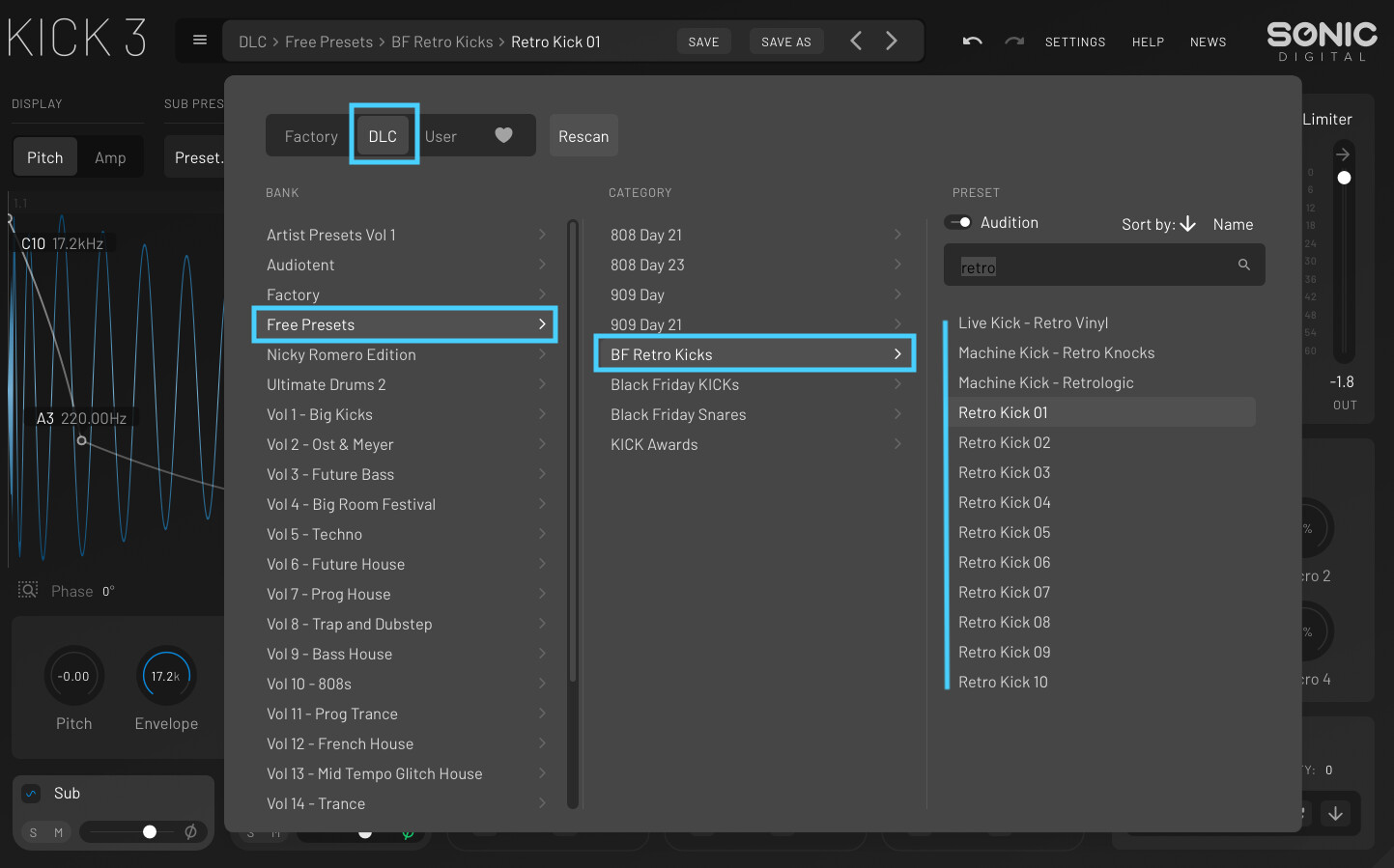Select preset Machine Kick - Retrologic
This screenshot has height=868, width=1394.
(1046, 382)
